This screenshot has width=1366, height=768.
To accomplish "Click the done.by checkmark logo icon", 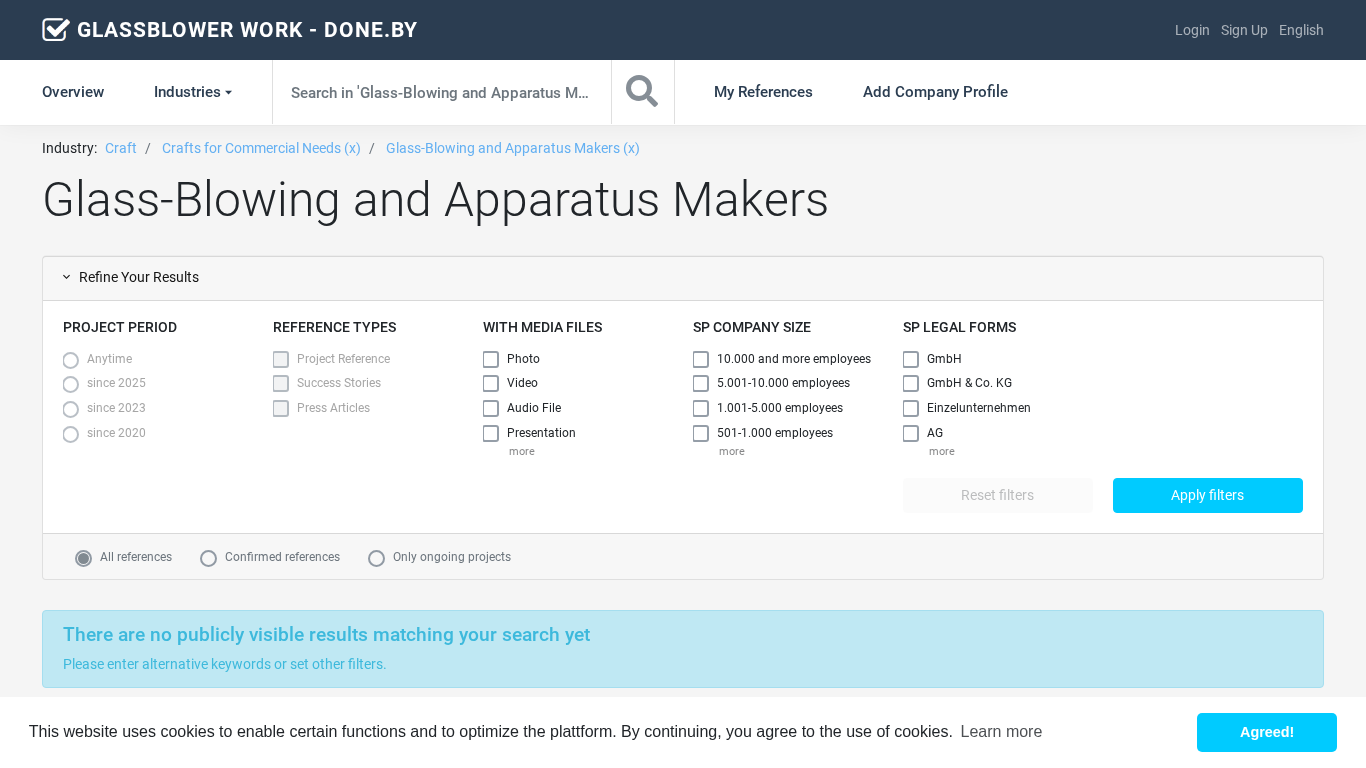I will [56, 30].
